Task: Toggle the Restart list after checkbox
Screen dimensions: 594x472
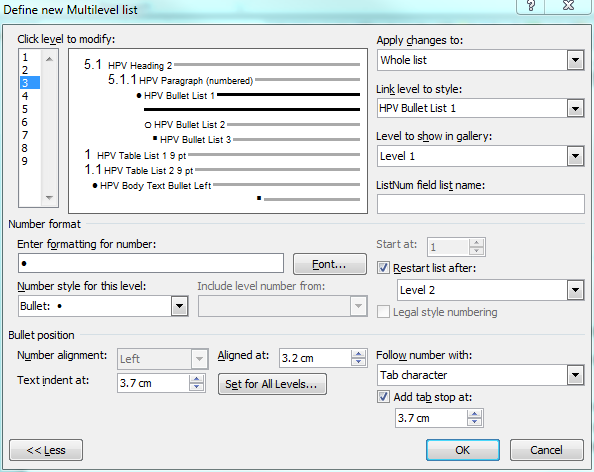Action: pyautogui.click(x=383, y=268)
